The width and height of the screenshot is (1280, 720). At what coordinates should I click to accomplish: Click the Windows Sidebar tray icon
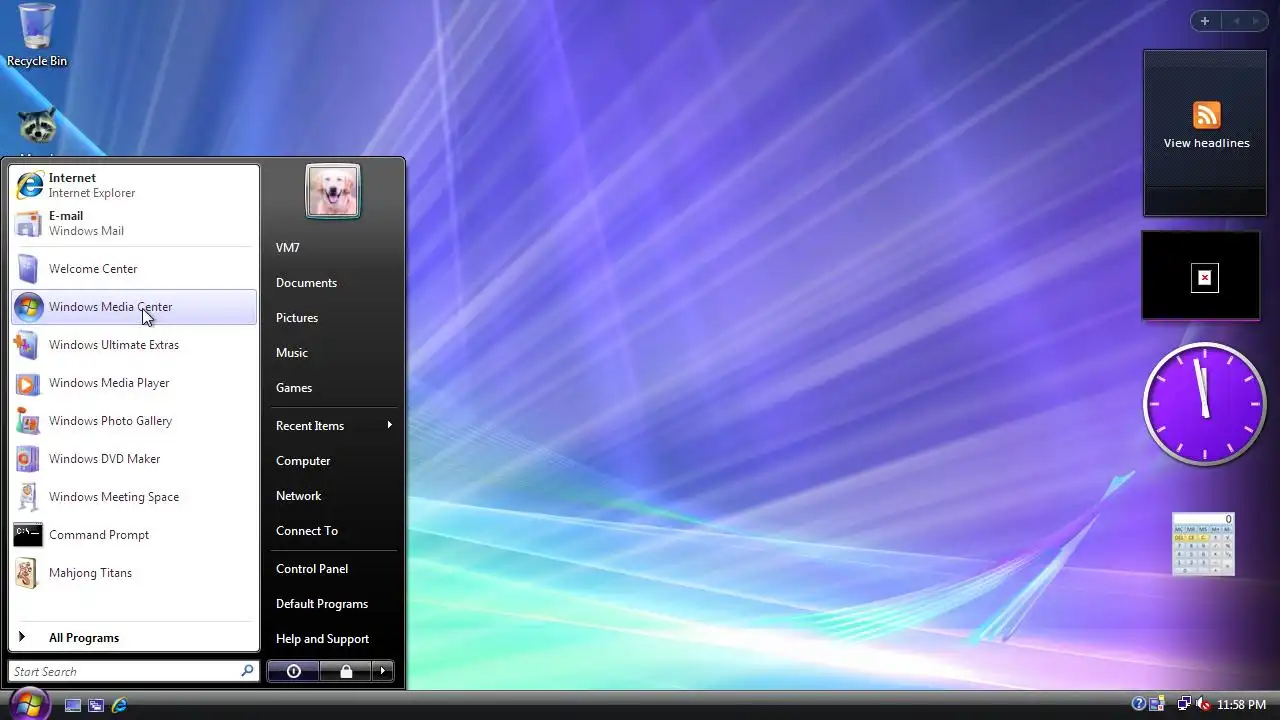click(1157, 704)
